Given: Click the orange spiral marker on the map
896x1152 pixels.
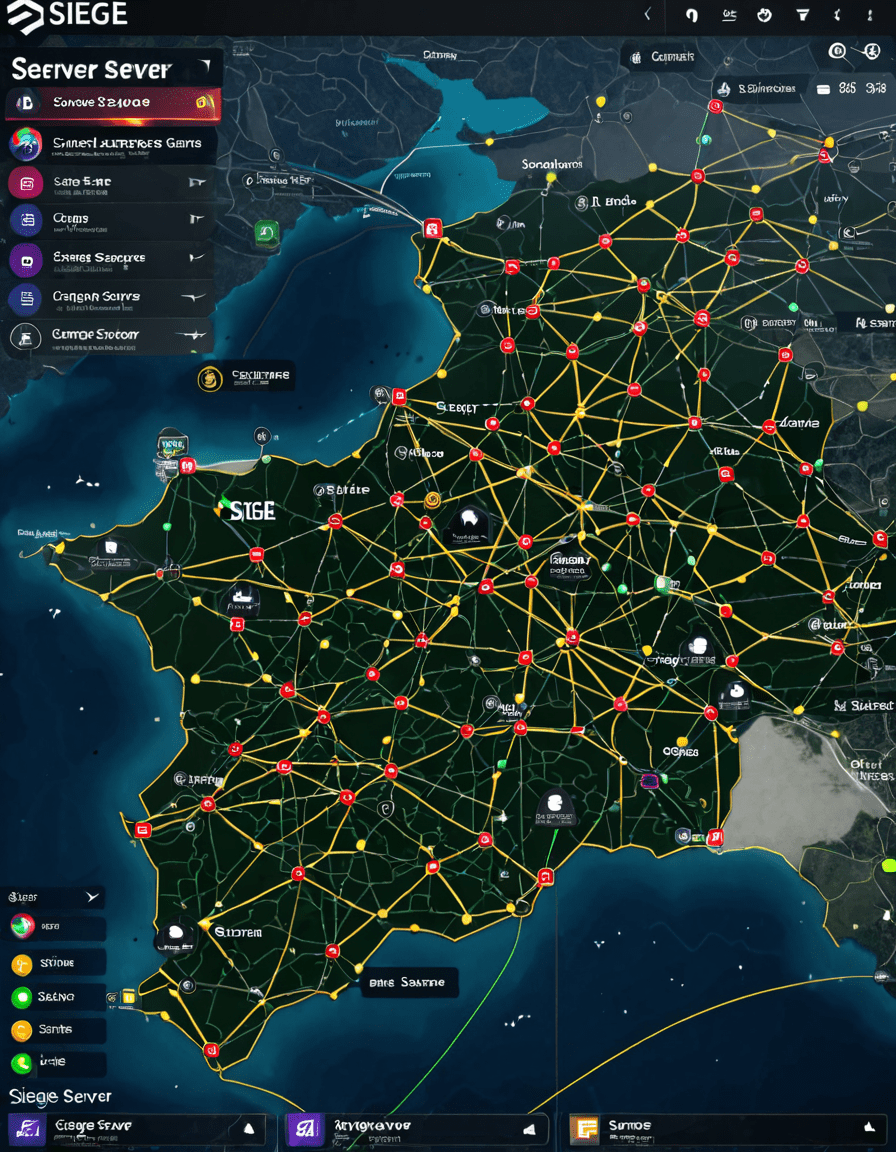Looking at the screenshot, I should (x=432, y=500).
